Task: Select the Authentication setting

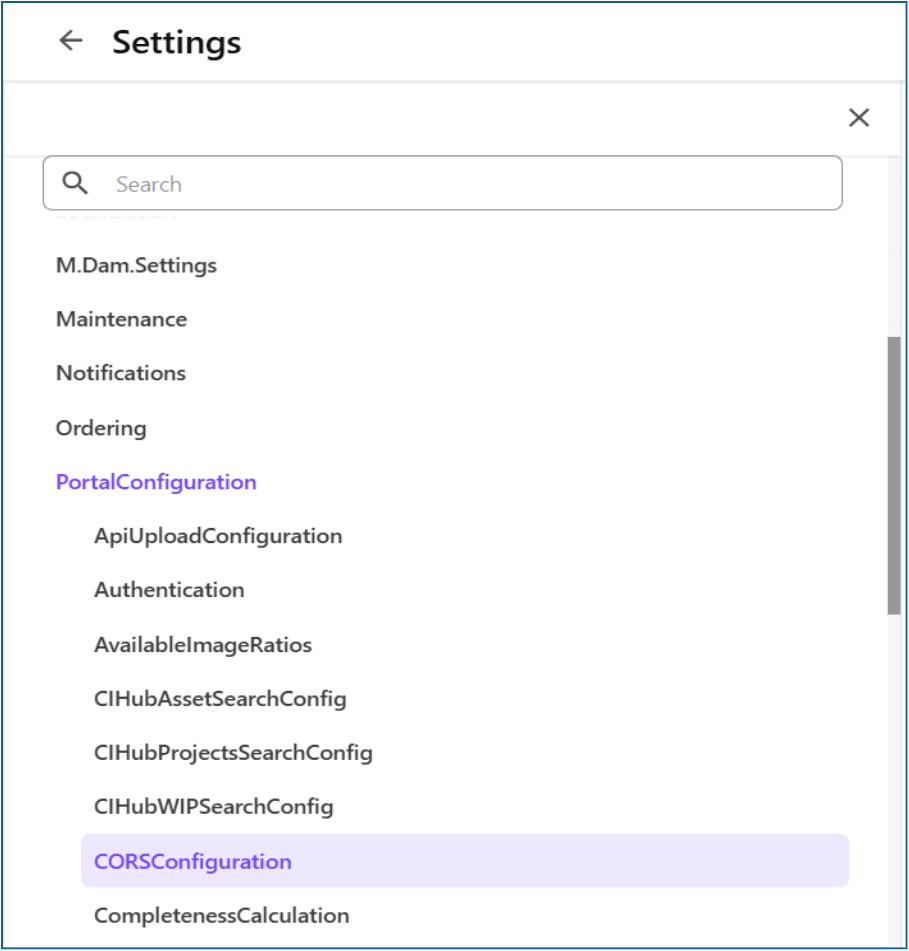Action: 169,590
